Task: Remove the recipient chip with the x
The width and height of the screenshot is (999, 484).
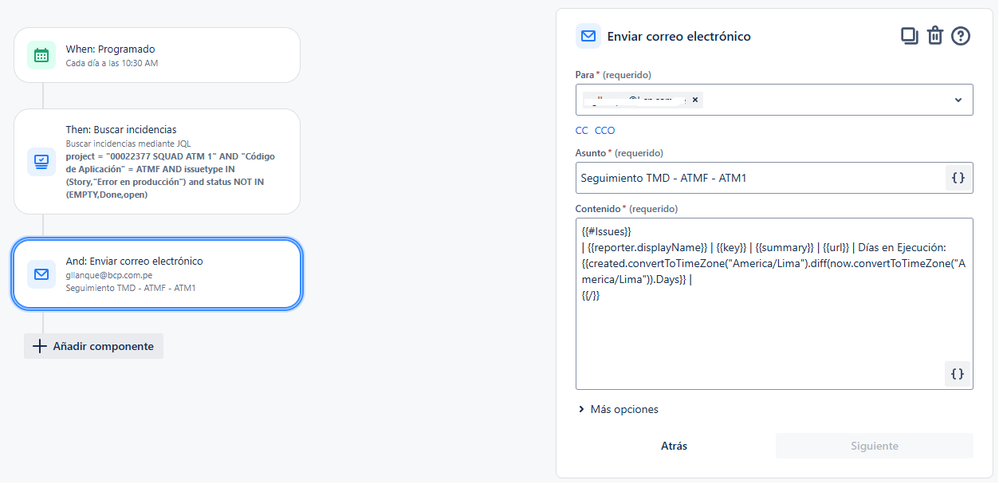Action: (695, 100)
